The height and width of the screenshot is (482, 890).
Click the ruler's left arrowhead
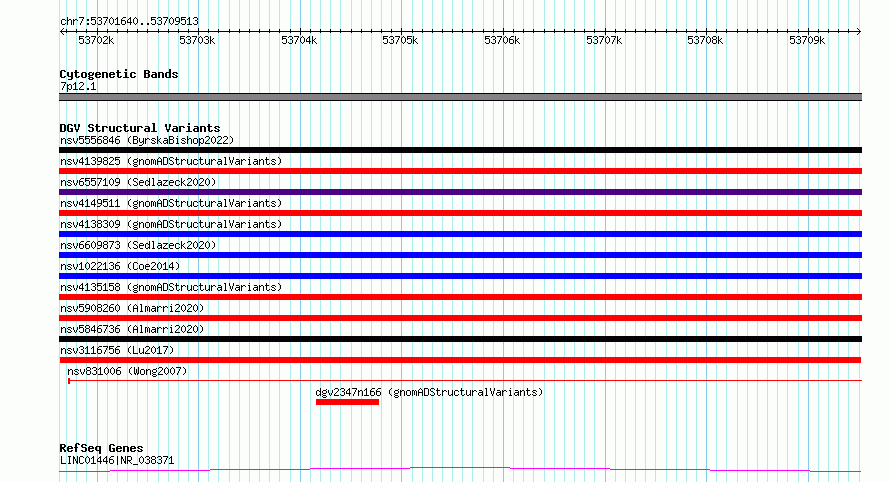[62, 32]
